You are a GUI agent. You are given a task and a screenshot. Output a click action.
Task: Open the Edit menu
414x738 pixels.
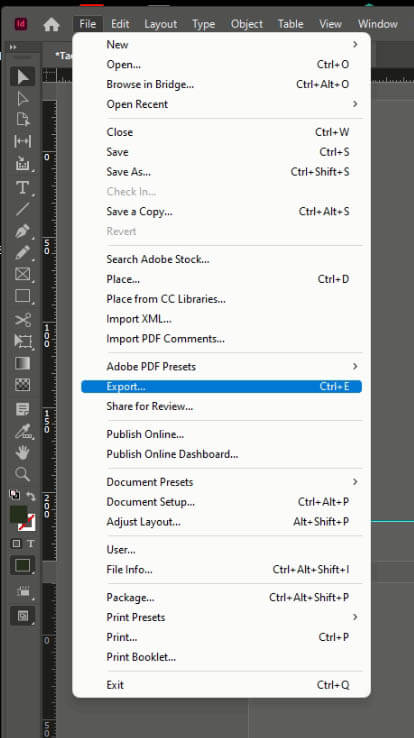point(120,24)
